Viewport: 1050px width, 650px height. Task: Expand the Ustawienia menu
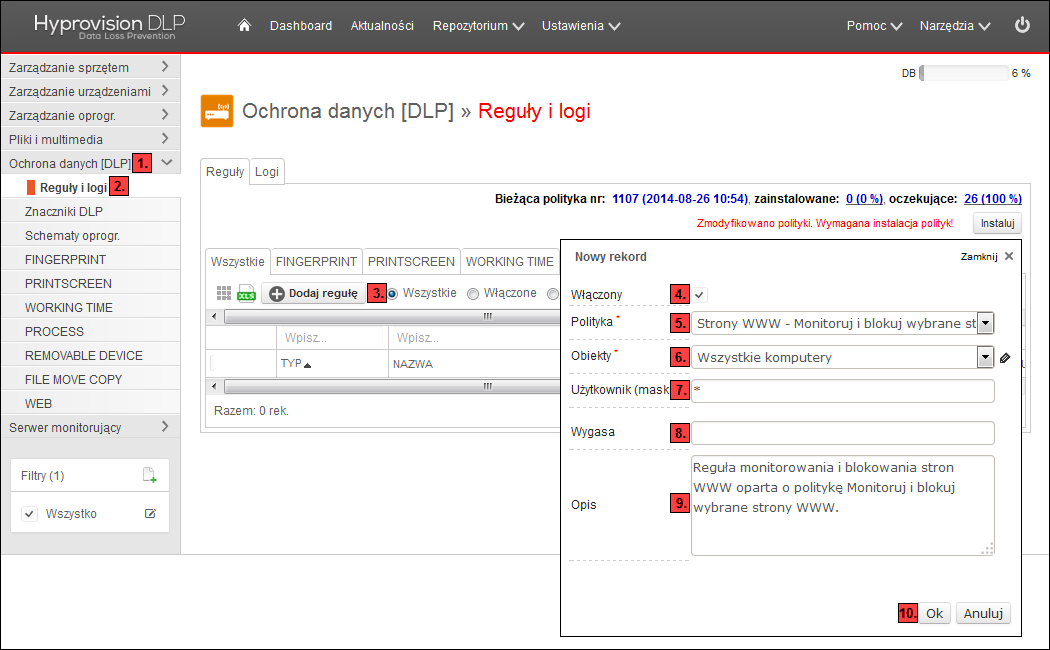tap(581, 25)
